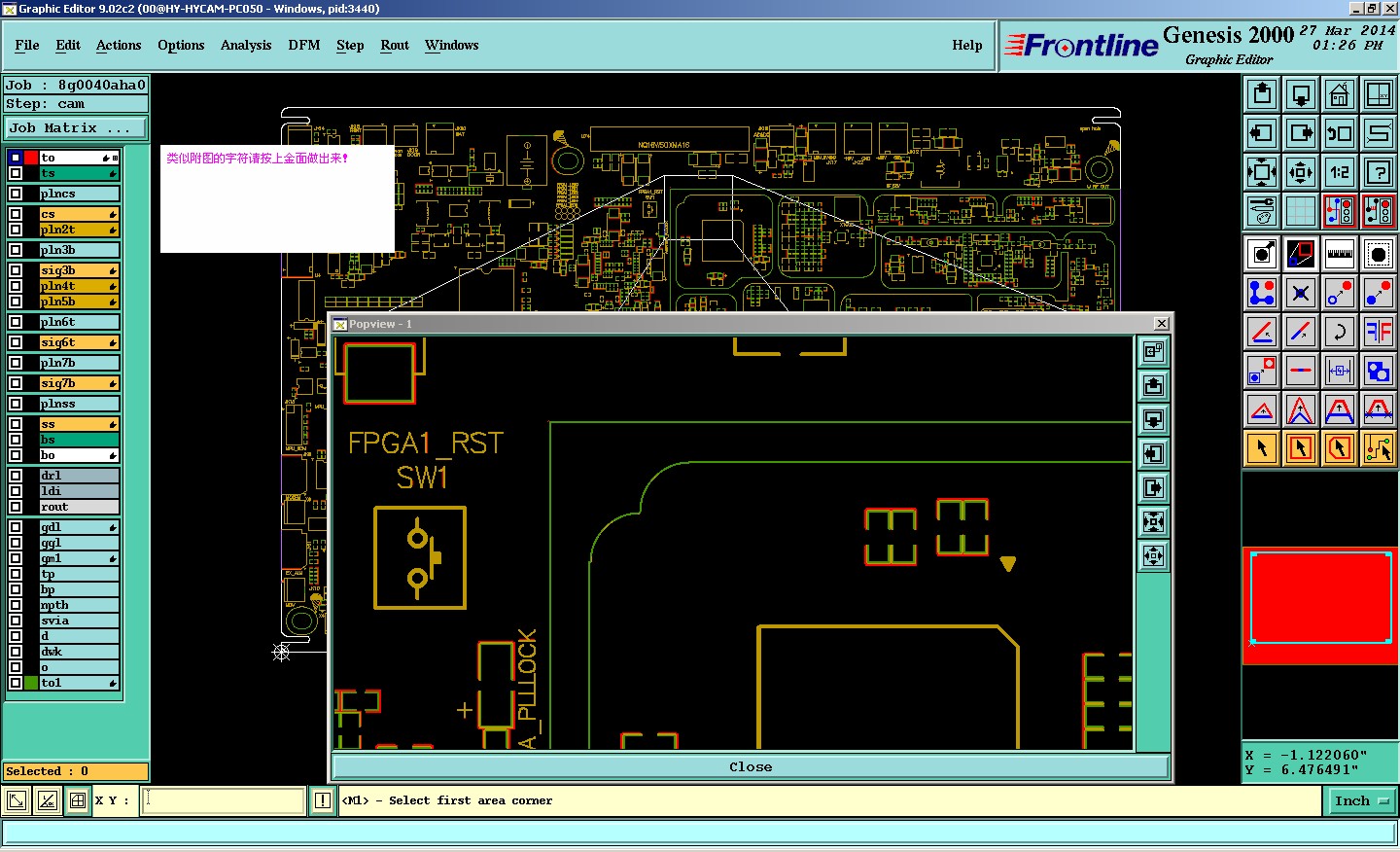Click the grid display icon
Screen dimensions: 1400x852
[x=1300, y=210]
